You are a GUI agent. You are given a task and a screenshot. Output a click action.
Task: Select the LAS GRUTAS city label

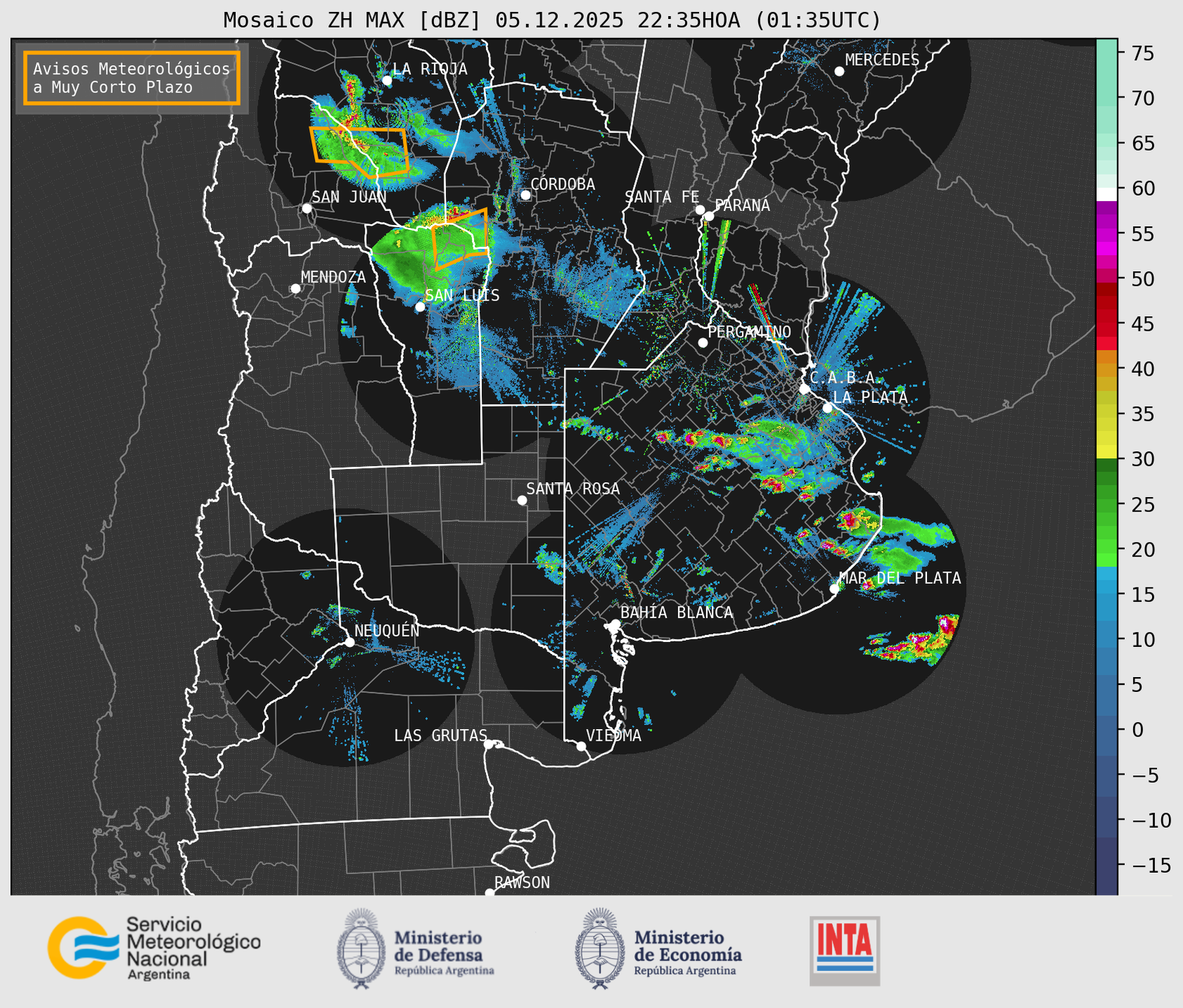coord(440,735)
